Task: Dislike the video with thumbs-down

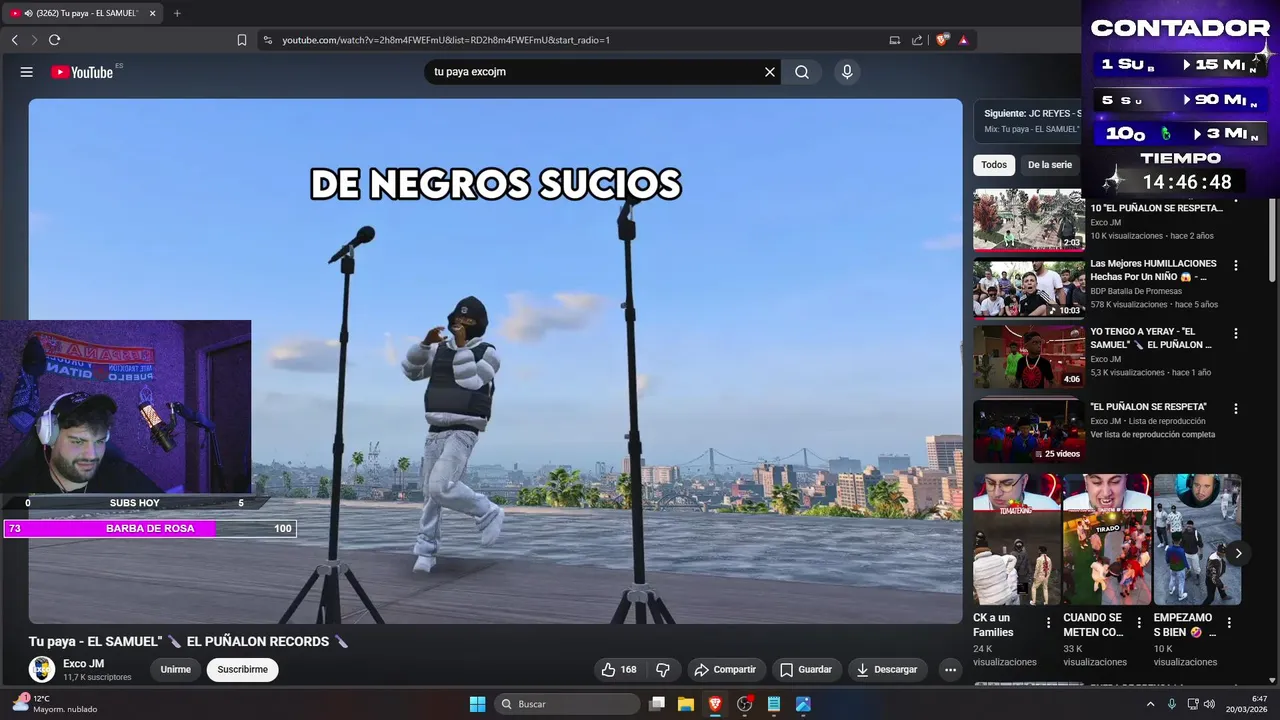Action: point(662,669)
